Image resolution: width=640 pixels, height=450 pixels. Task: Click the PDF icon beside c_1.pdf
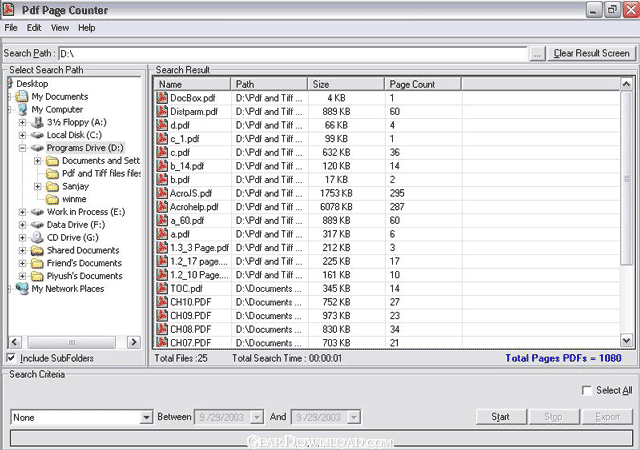tap(162, 138)
